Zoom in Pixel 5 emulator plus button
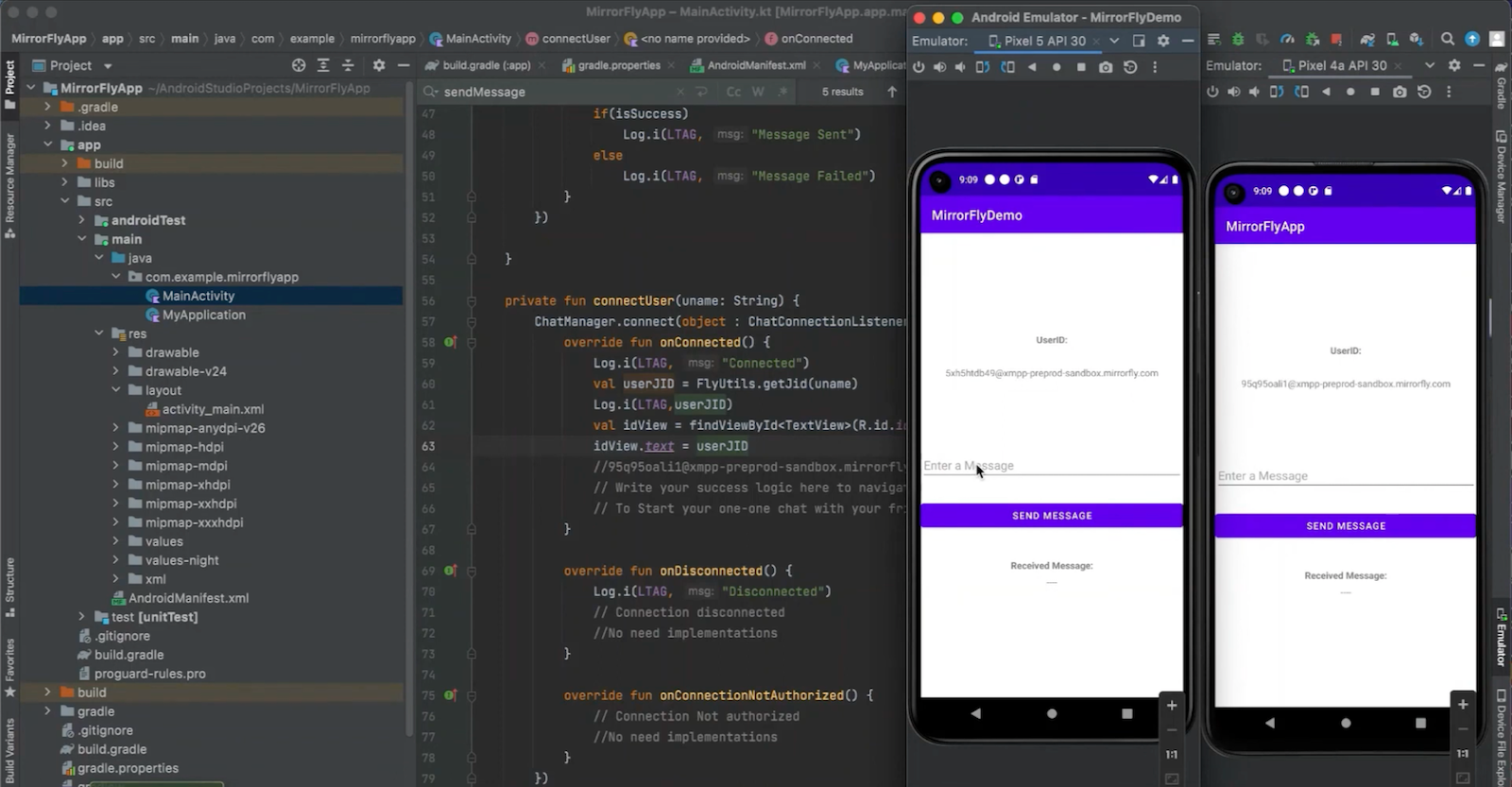 click(1172, 706)
